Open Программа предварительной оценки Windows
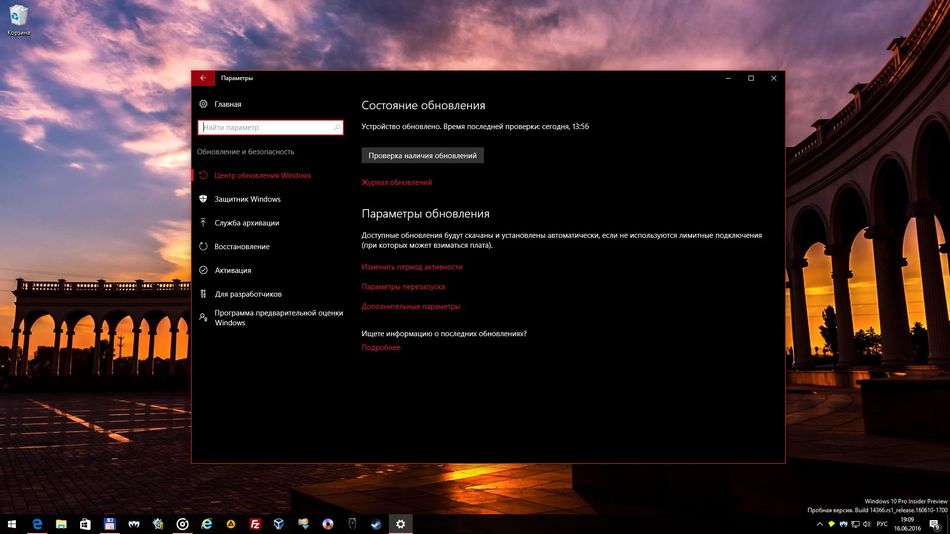 (279, 318)
